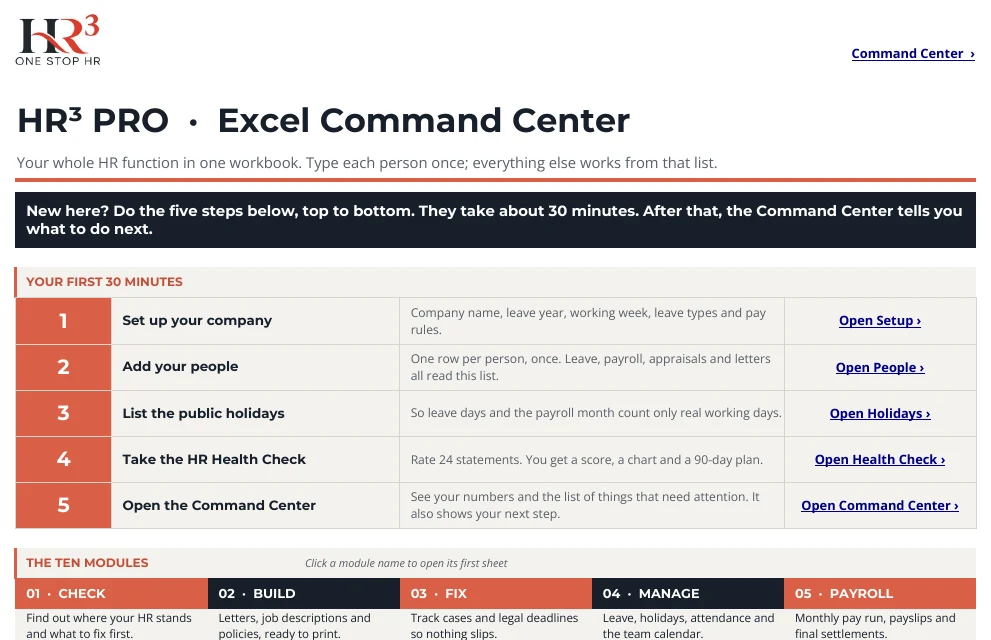This screenshot has width=991, height=640.
Task: Click the HR3 One Stop HR logo
Action: (x=58, y=40)
